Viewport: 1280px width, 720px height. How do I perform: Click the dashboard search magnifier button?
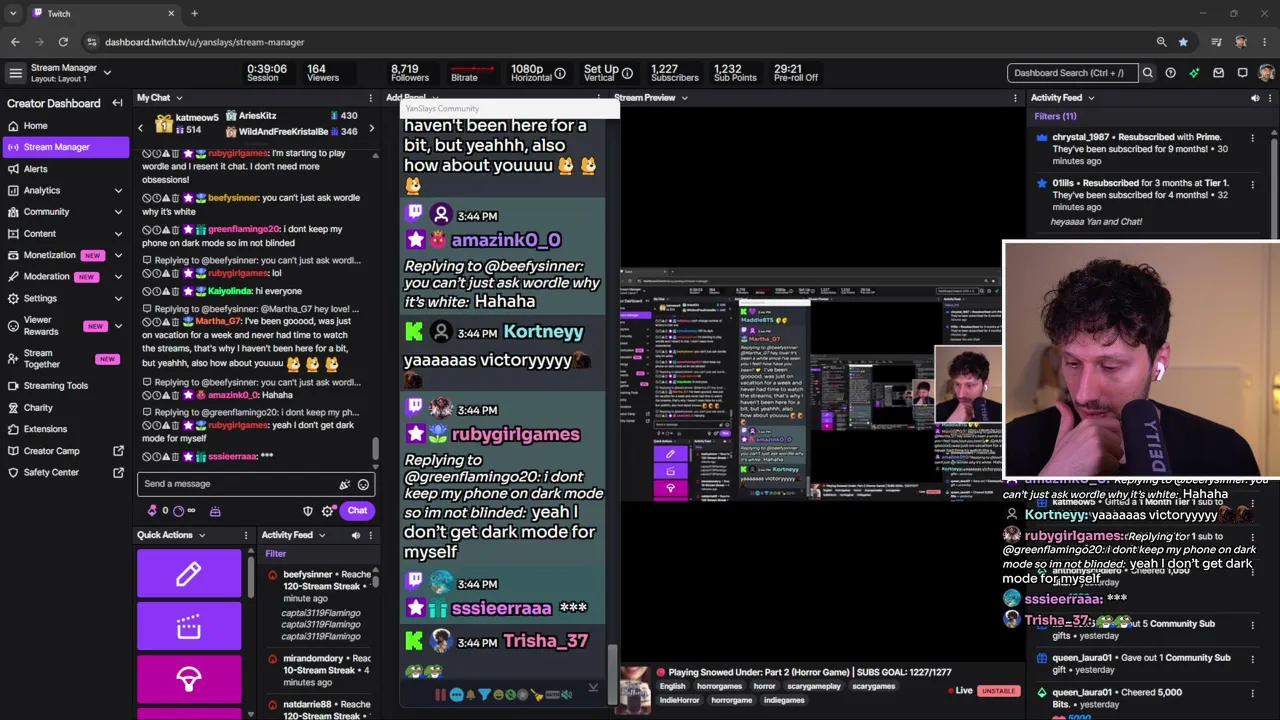[1148, 73]
